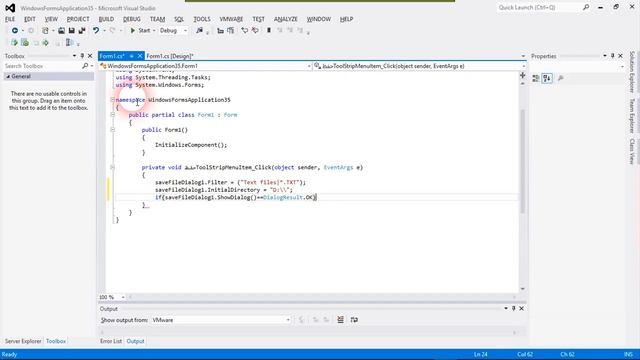Close the Form1.cs tab
The height and width of the screenshot is (360, 640).
(x=140, y=56)
